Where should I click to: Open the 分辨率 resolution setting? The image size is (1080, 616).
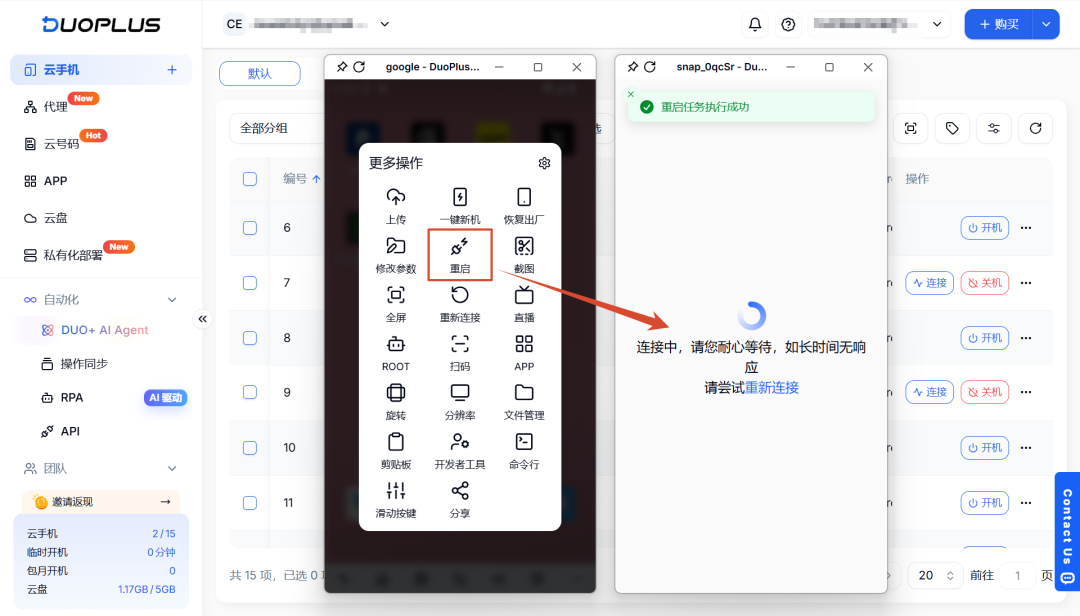[459, 402]
